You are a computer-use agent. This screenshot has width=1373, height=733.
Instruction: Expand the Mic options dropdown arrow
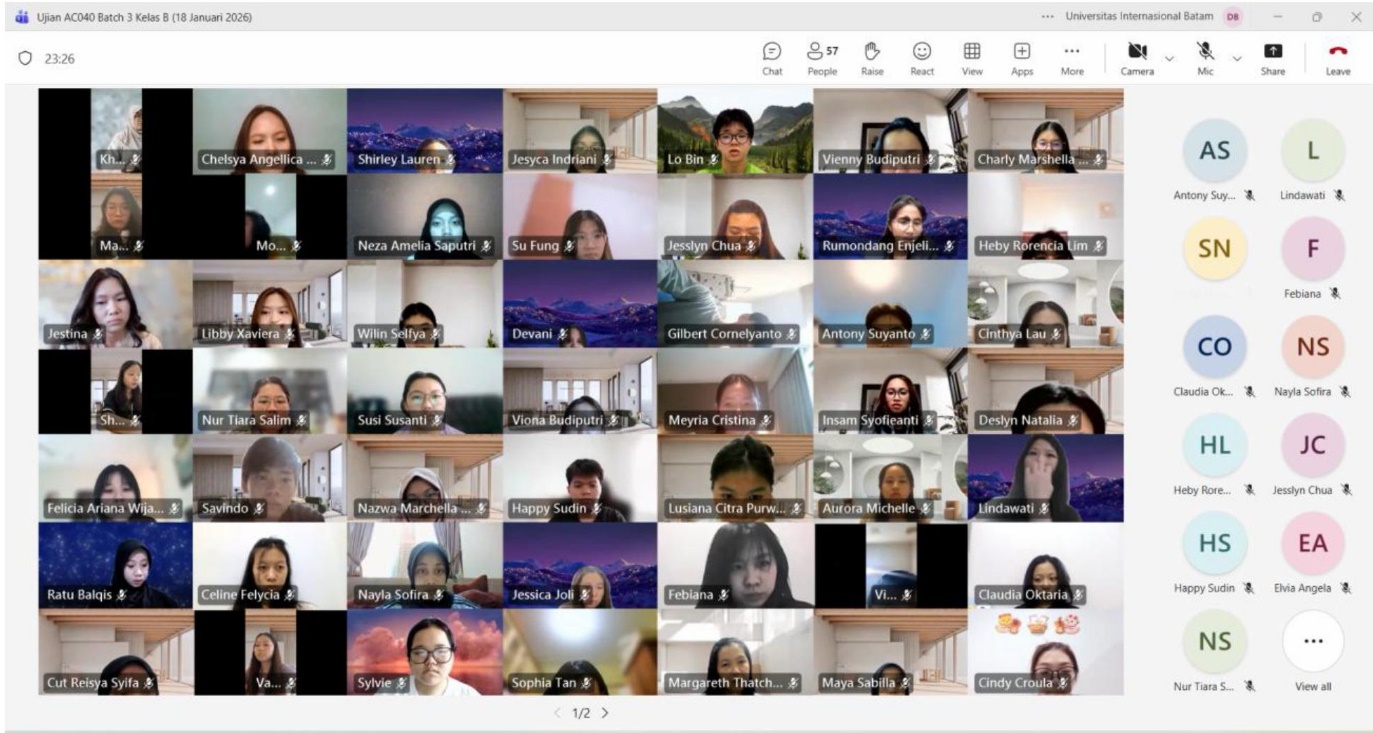1238,58
